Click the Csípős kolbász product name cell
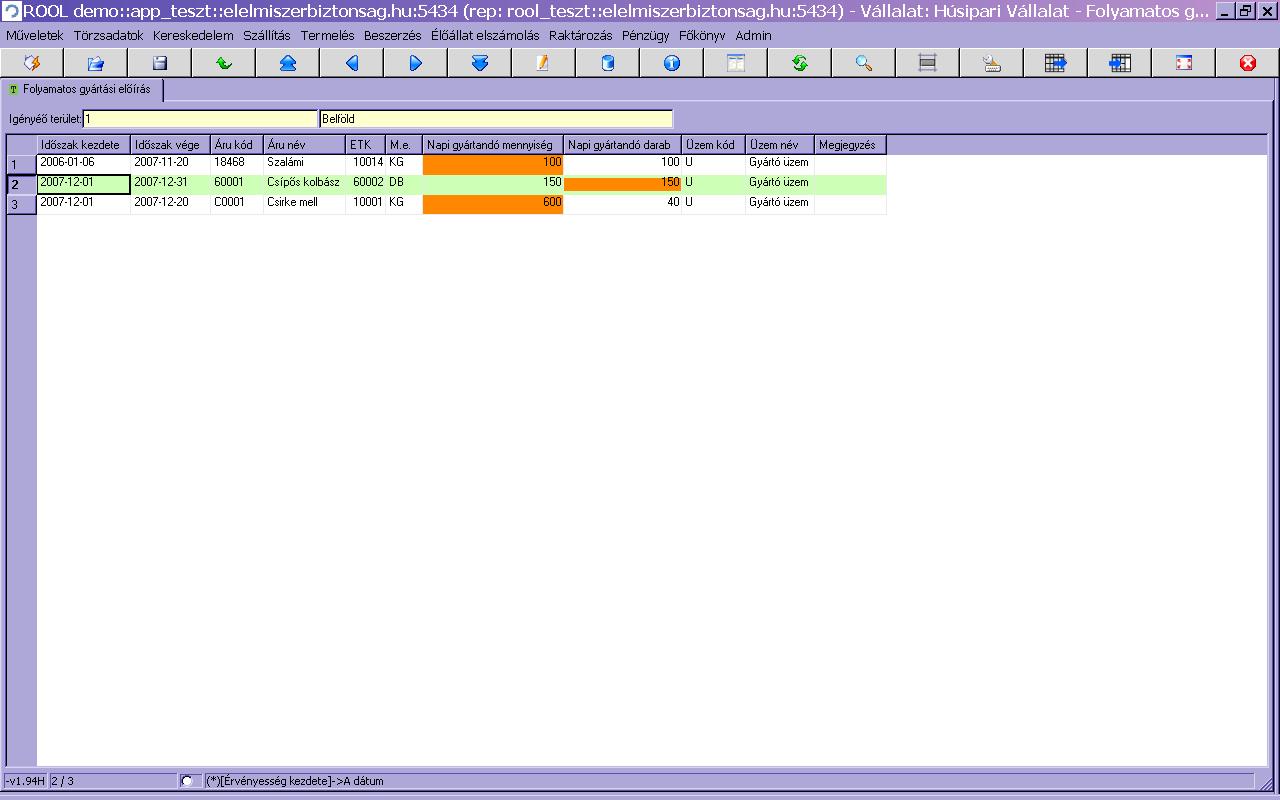 pyautogui.click(x=304, y=184)
